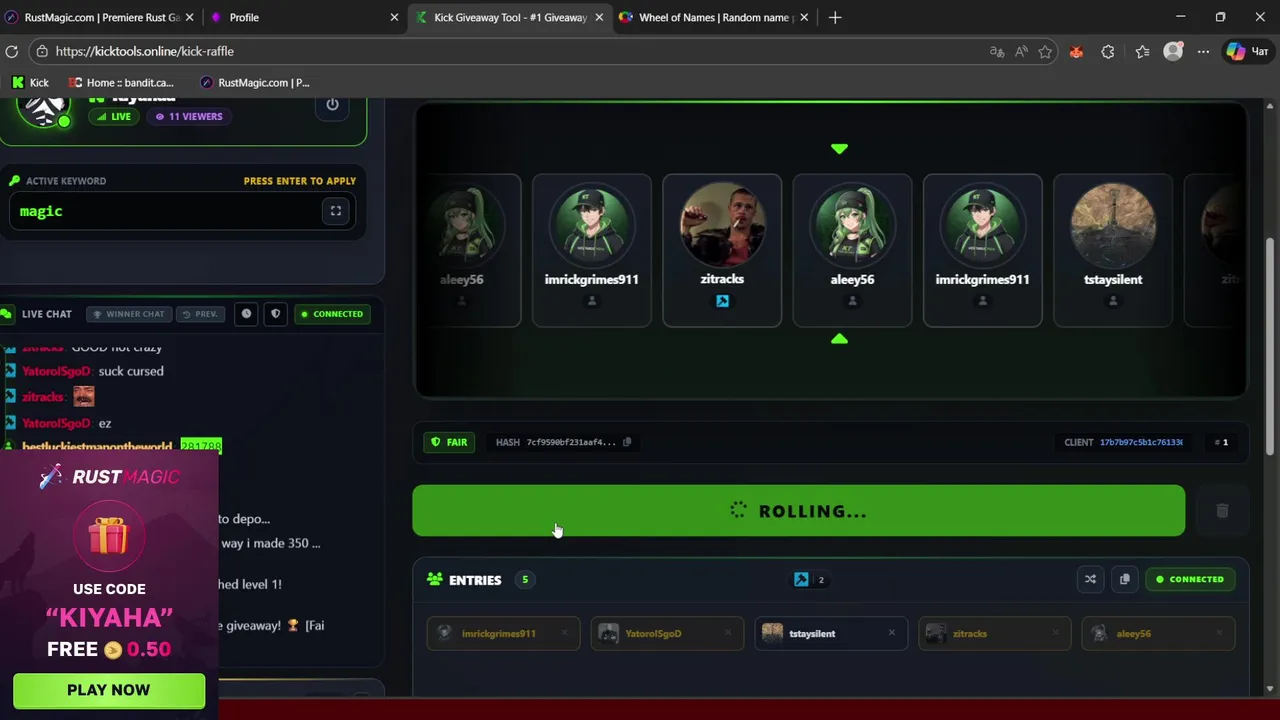Click the translate page icon in address bar
Image resolution: width=1280 pixels, height=720 pixels.
point(997,52)
